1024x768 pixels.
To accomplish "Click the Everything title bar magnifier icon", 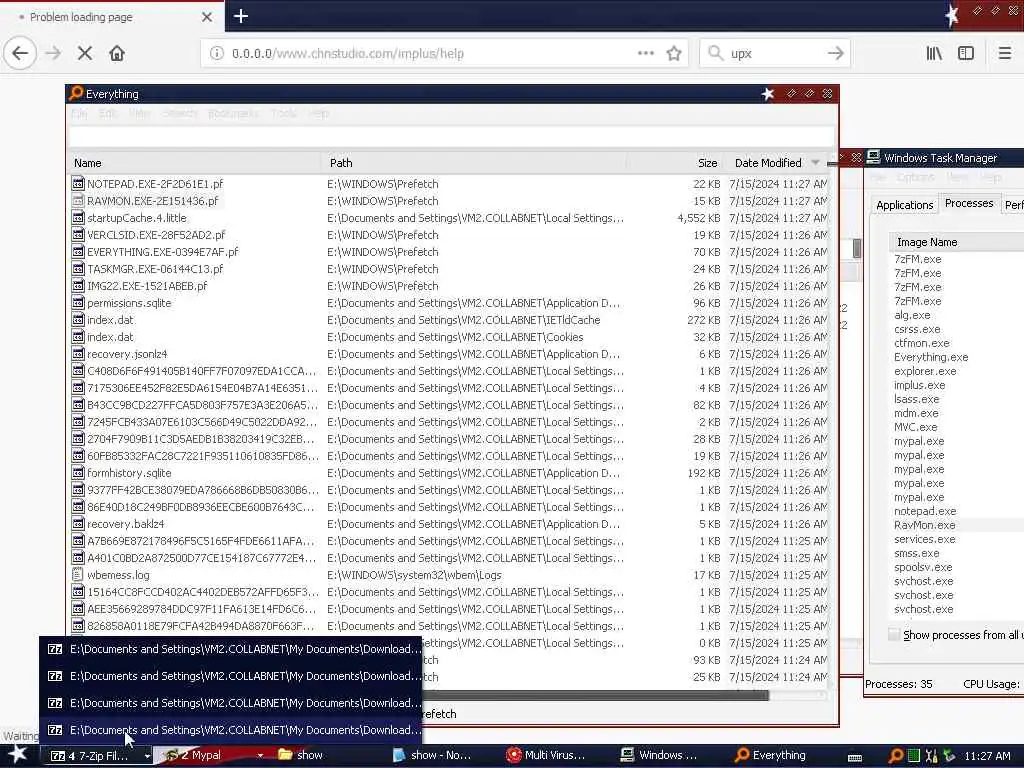I will [76, 93].
